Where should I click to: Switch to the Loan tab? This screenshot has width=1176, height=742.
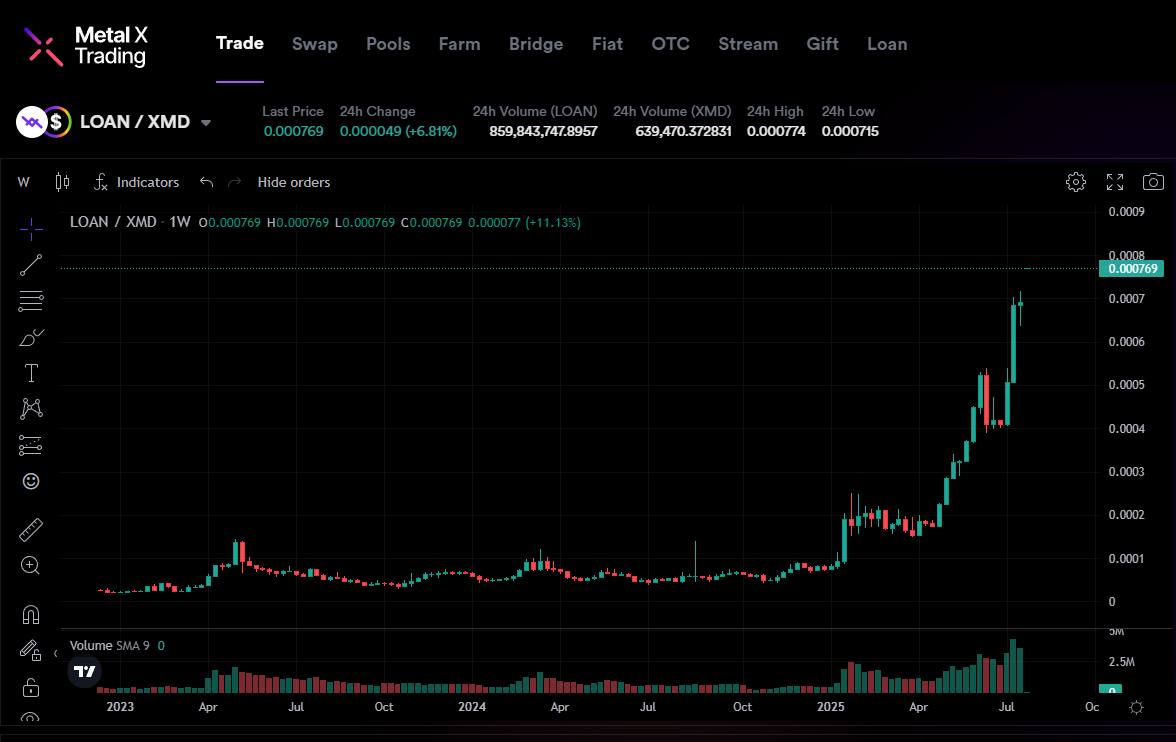(886, 44)
